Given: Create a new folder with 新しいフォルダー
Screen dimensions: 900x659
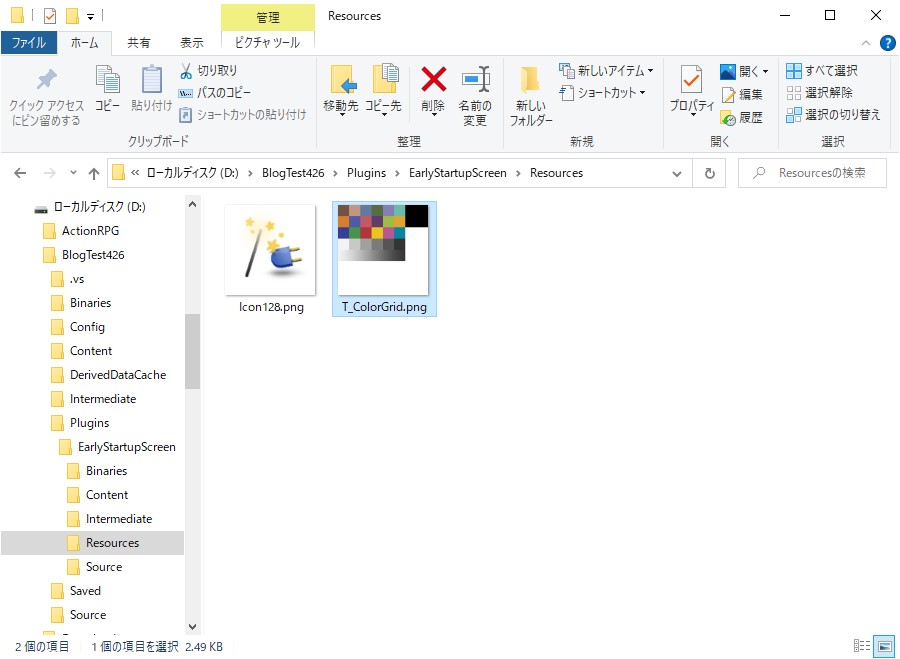Looking at the screenshot, I should click(x=530, y=95).
